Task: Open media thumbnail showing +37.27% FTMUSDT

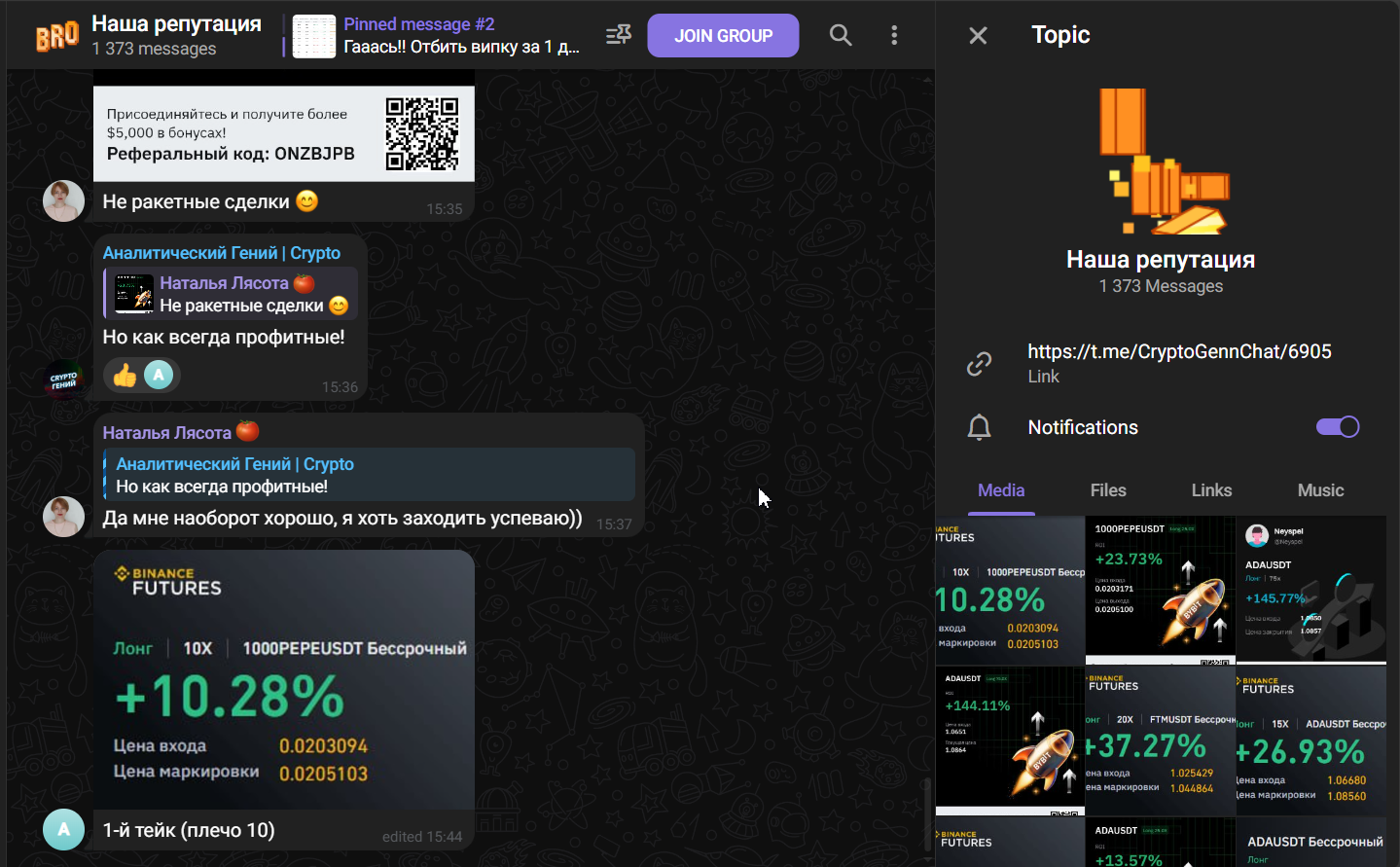Action: [x=1161, y=741]
